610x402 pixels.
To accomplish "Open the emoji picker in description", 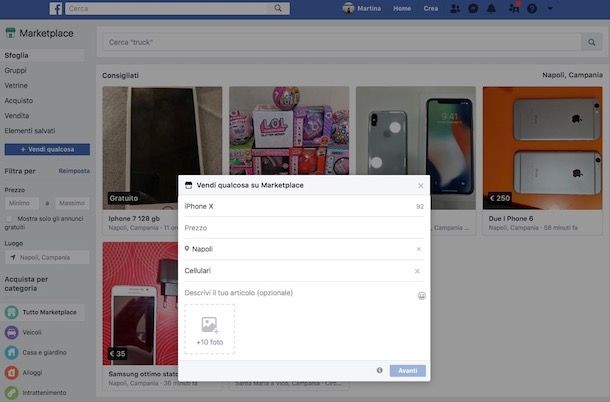I will 421,296.
